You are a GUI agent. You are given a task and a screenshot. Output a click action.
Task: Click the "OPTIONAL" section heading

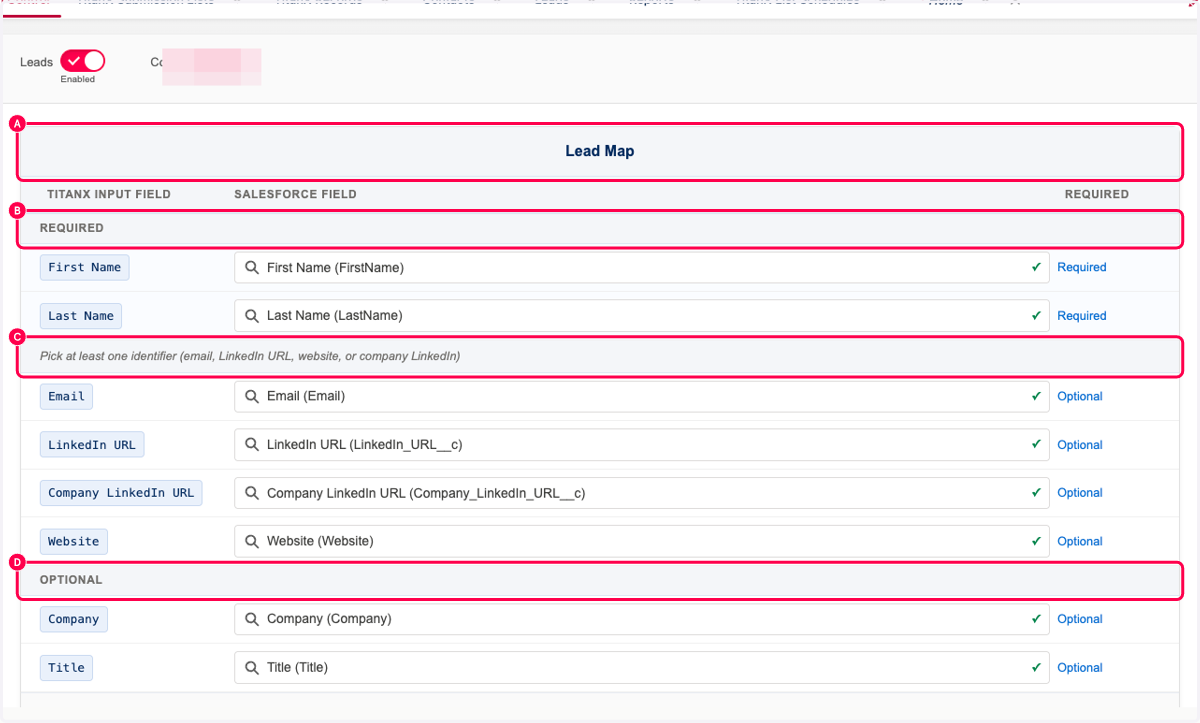pyautogui.click(x=71, y=580)
